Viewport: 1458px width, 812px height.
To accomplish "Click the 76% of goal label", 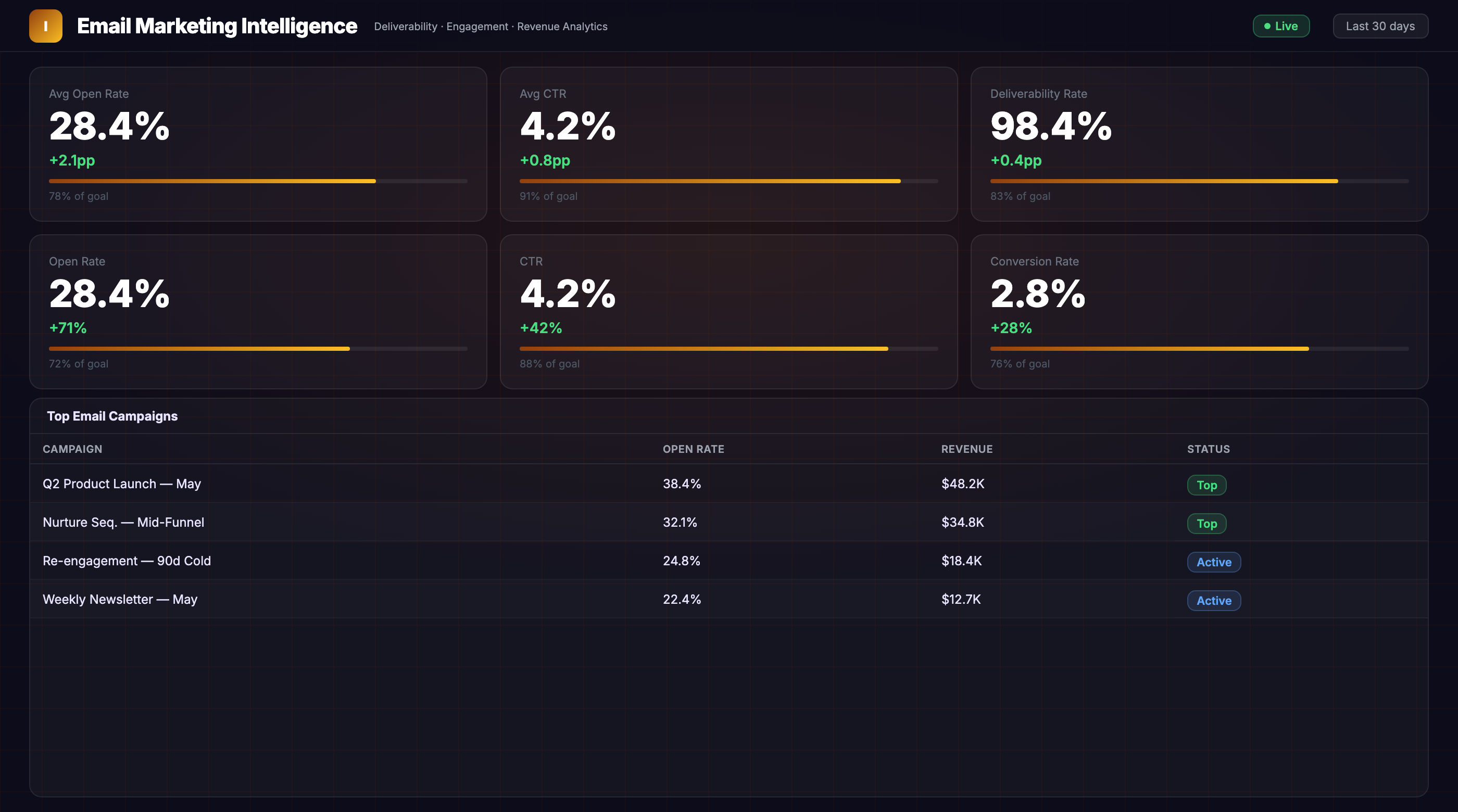I will pos(1020,364).
